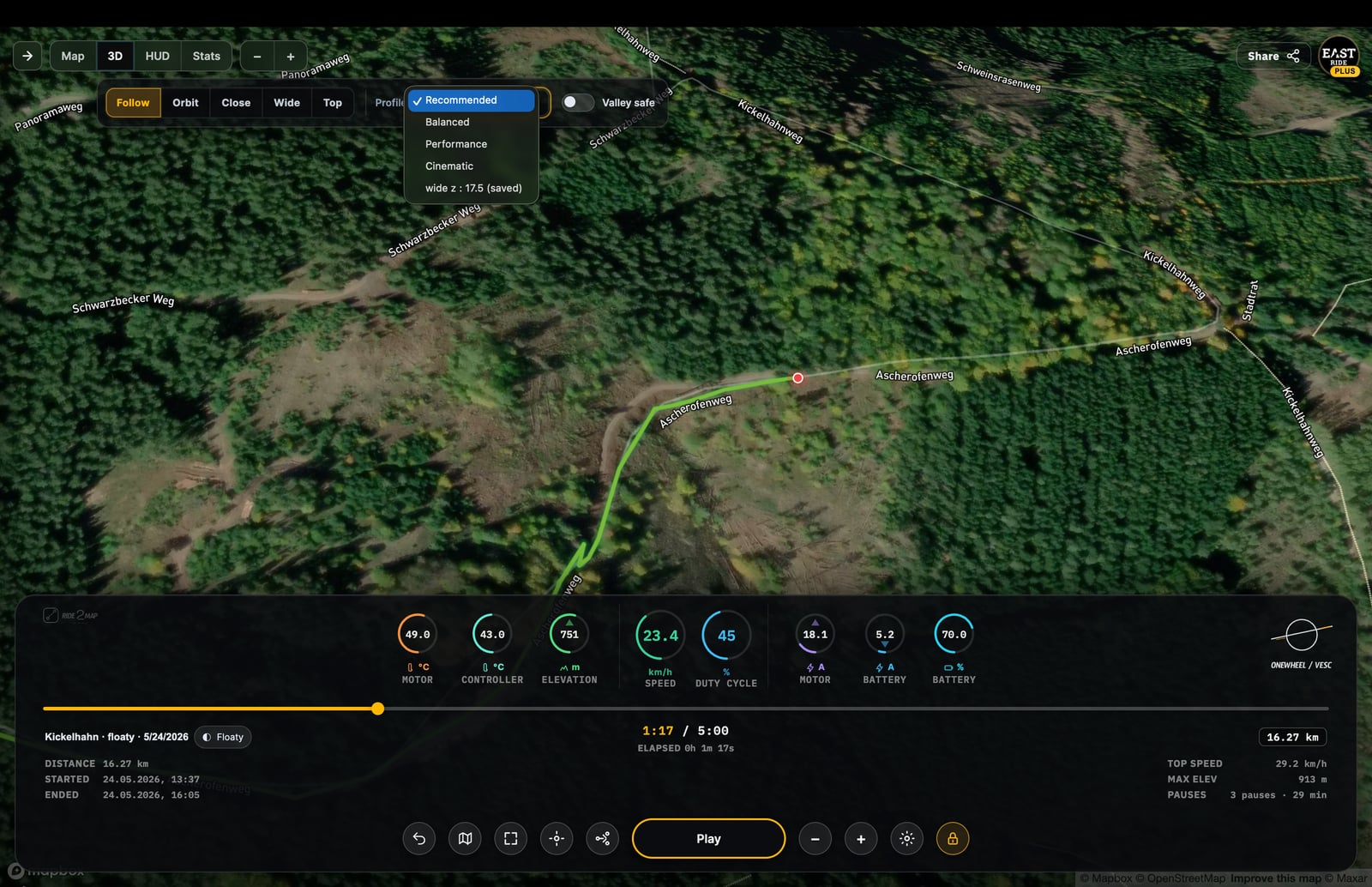
Task: Choose the Balanced profile option
Action: (x=472, y=122)
